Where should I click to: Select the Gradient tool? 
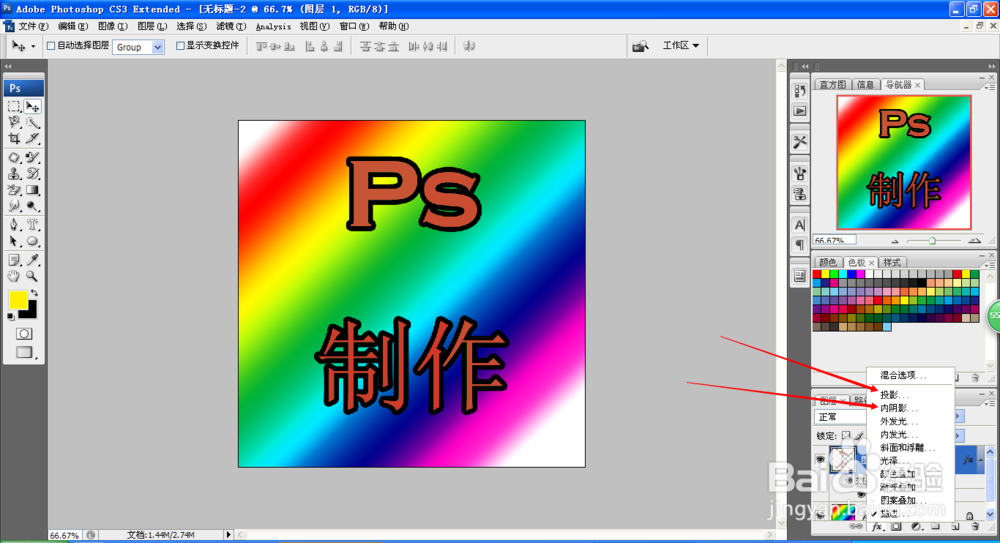(x=33, y=190)
